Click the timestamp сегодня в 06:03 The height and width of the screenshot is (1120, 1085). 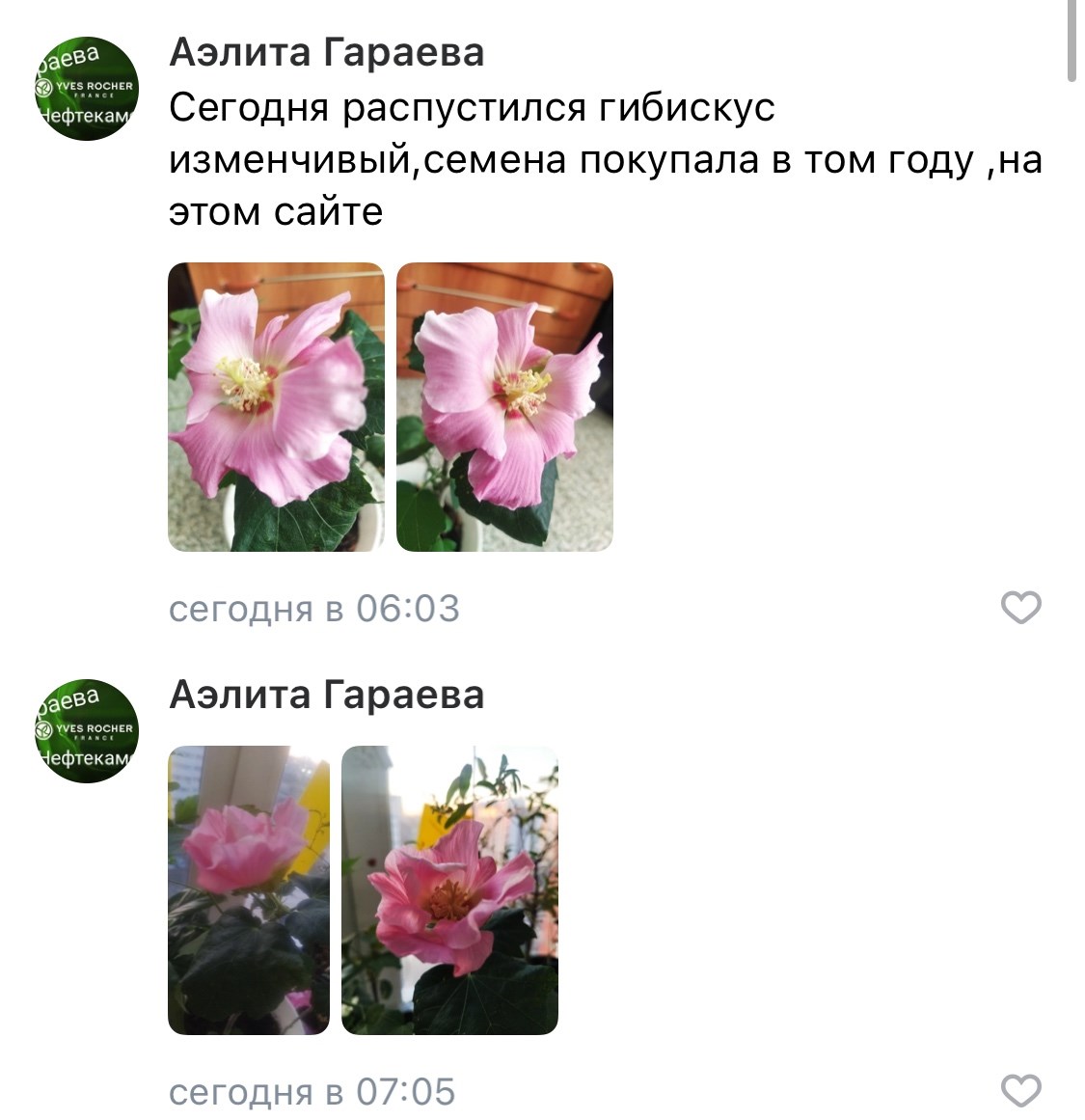[314, 609]
